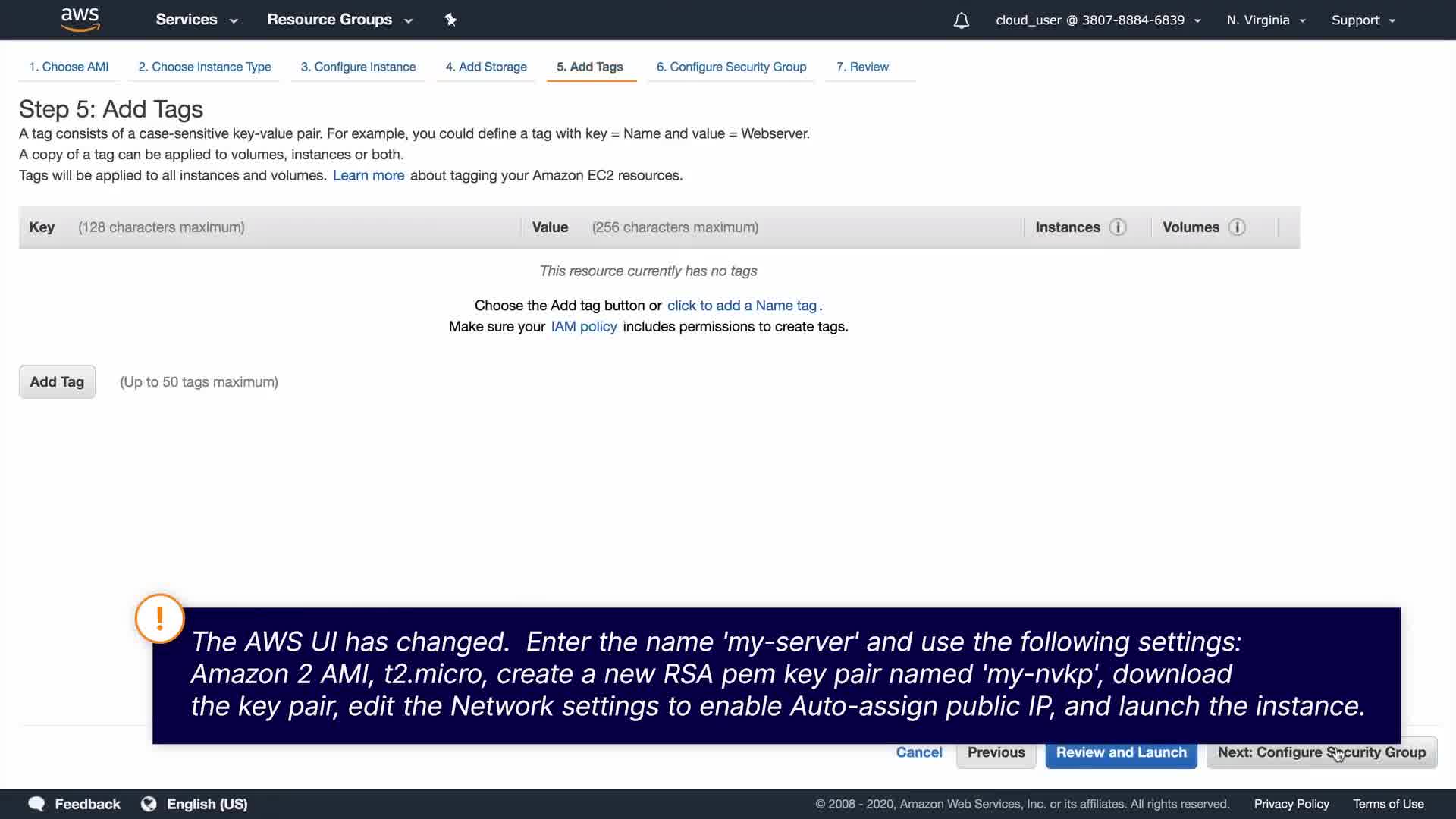Jump to the 7. Review tab
This screenshot has height=819, width=1456.
862,67
